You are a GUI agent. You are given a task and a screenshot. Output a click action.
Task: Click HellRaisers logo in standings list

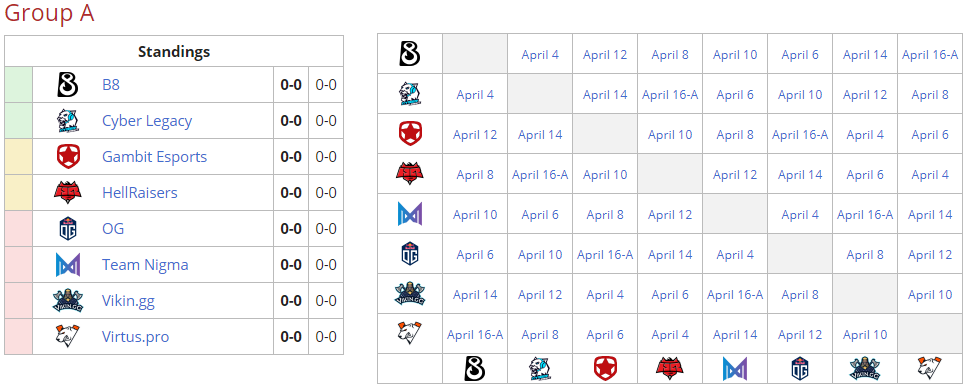[67, 193]
